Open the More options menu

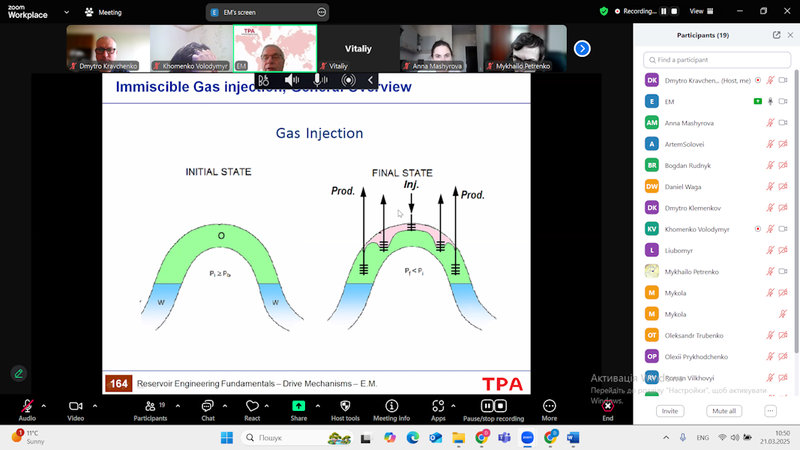pyautogui.click(x=549, y=410)
